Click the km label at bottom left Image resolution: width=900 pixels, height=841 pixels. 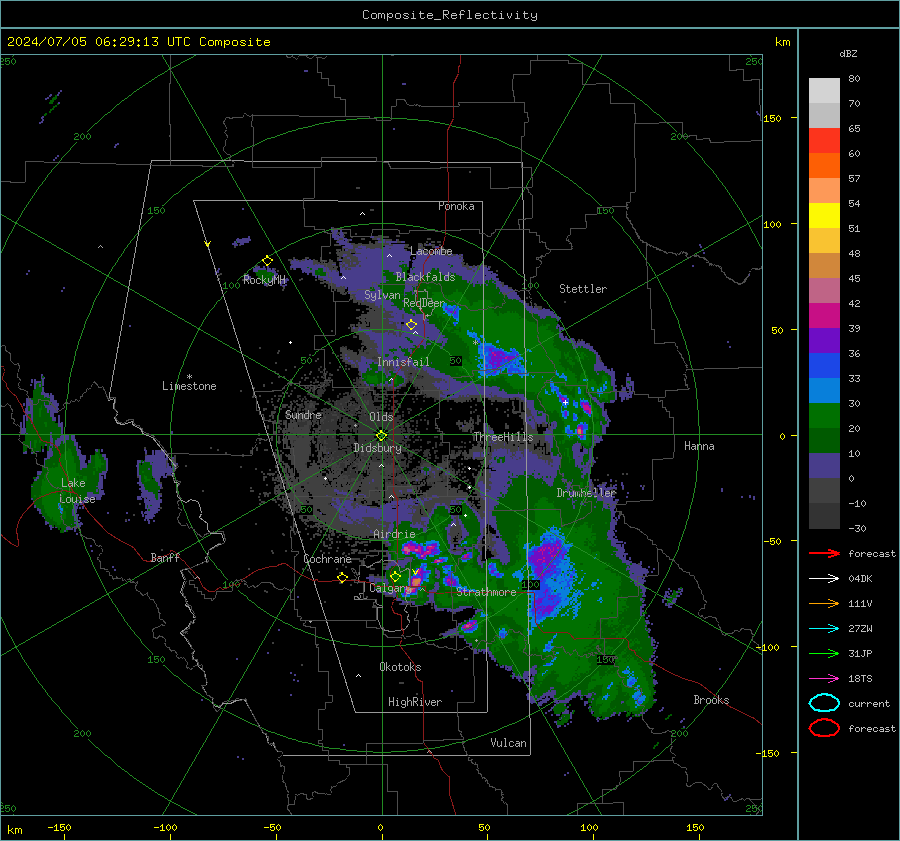click(15, 830)
